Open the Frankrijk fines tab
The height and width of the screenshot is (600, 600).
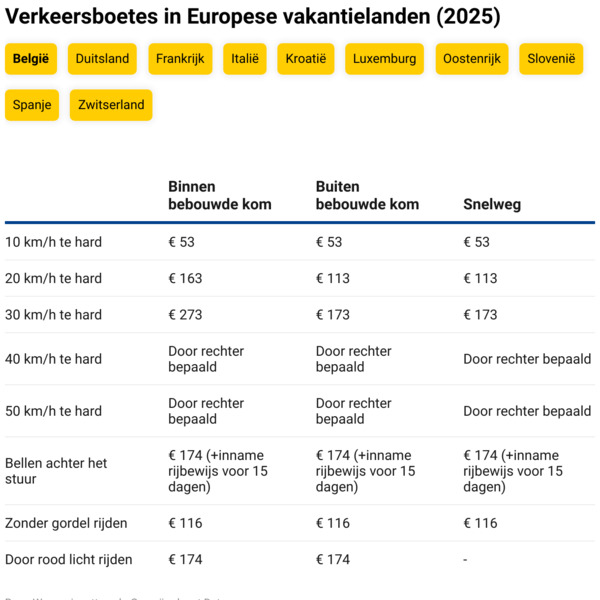180,59
